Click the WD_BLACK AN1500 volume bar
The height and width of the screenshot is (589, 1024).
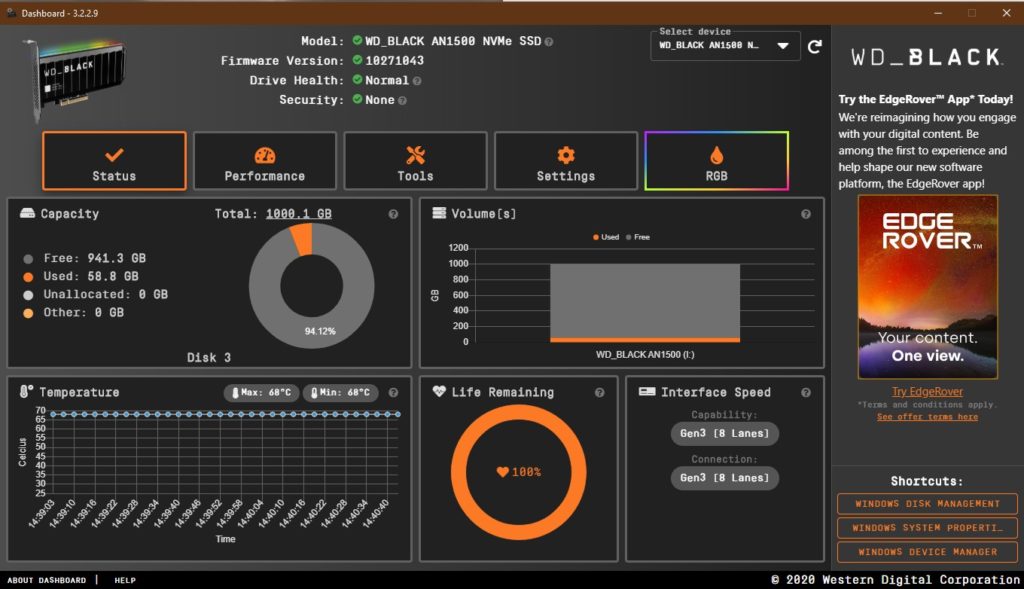coord(645,302)
